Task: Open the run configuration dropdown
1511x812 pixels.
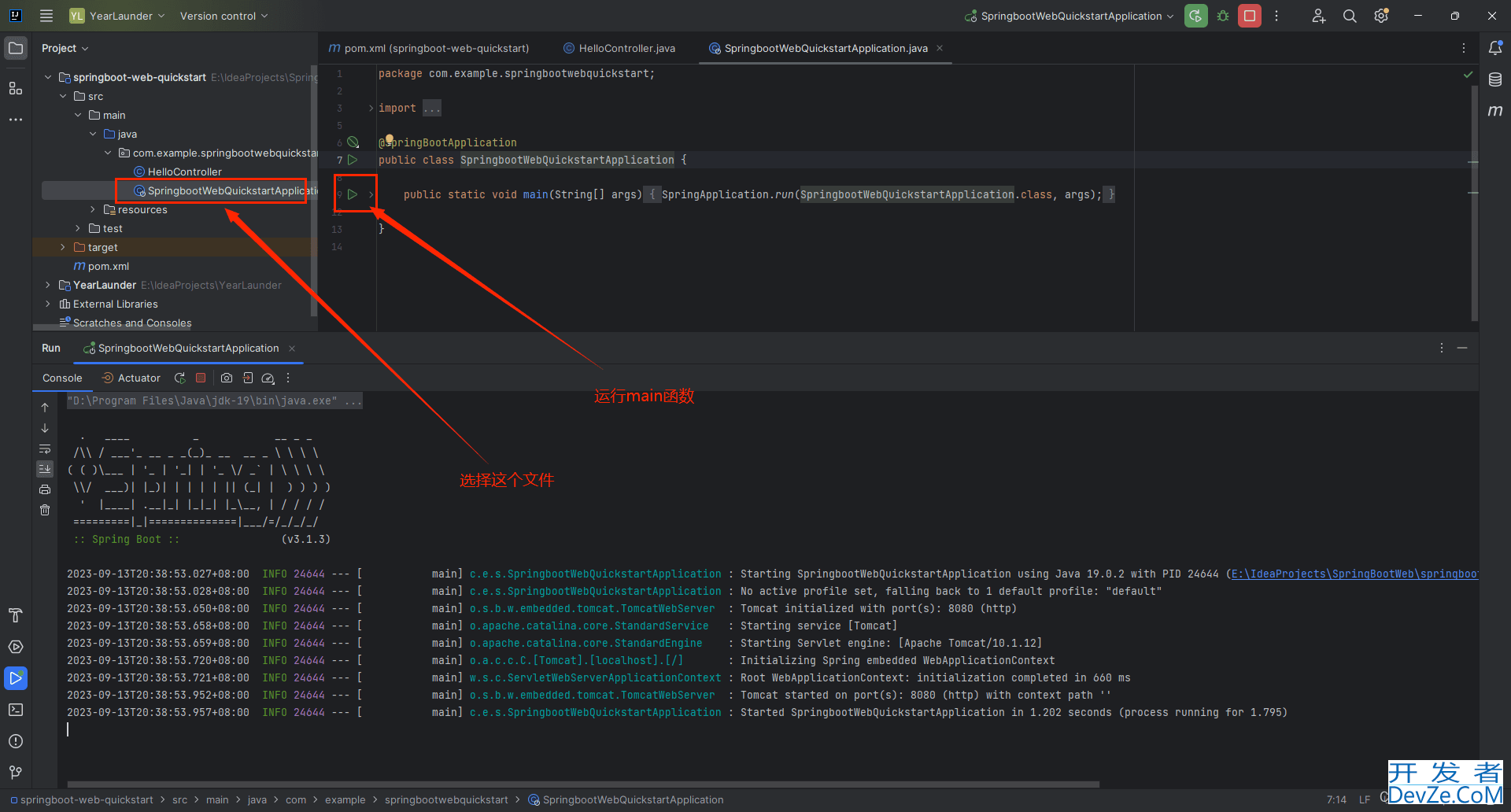Action: (x=1070, y=16)
